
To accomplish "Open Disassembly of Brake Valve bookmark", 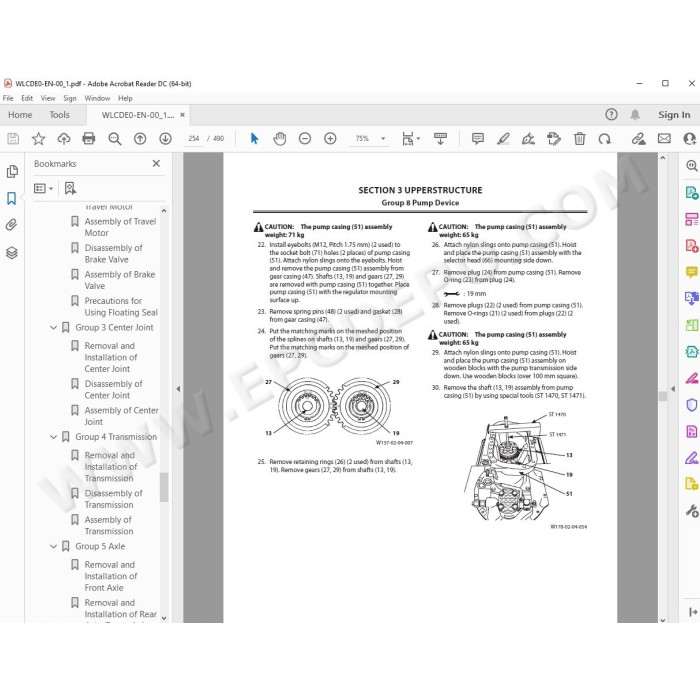I will 113,254.
